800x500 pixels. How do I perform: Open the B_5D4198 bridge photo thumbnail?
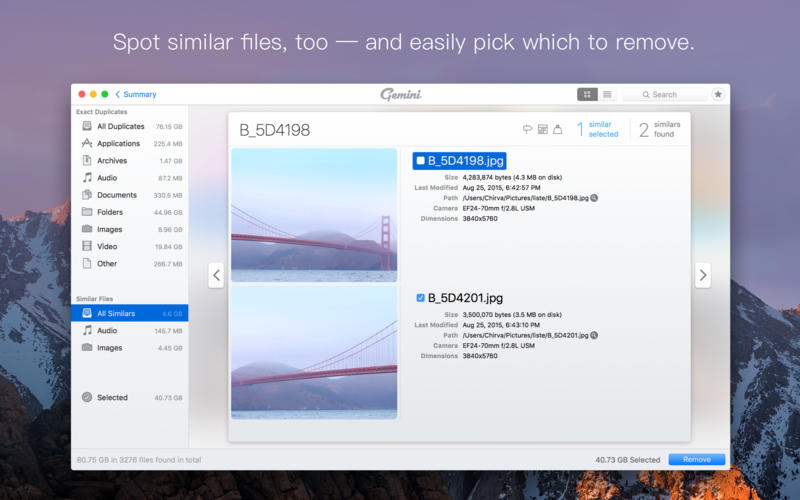pyautogui.click(x=314, y=215)
